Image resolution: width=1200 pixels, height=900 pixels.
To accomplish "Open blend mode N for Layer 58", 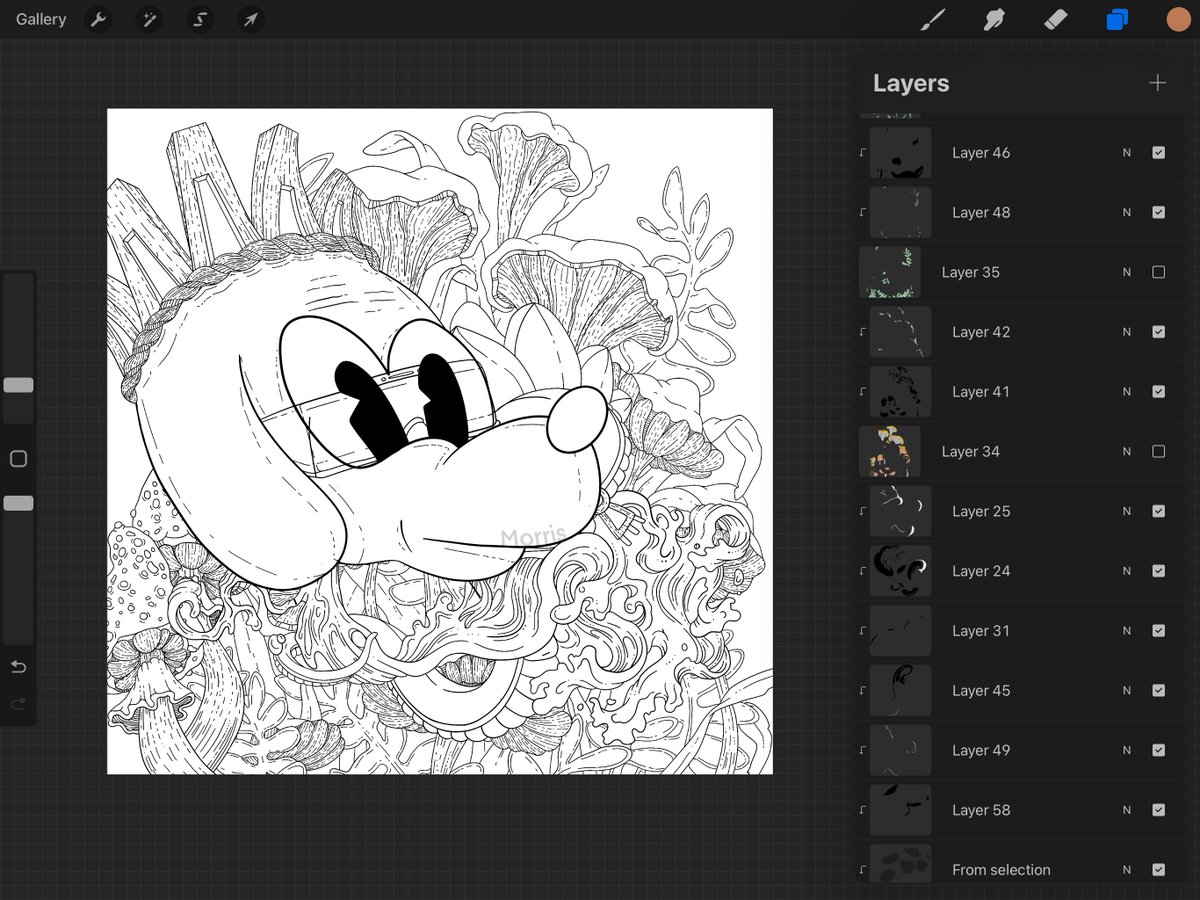I will coord(1127,810).
